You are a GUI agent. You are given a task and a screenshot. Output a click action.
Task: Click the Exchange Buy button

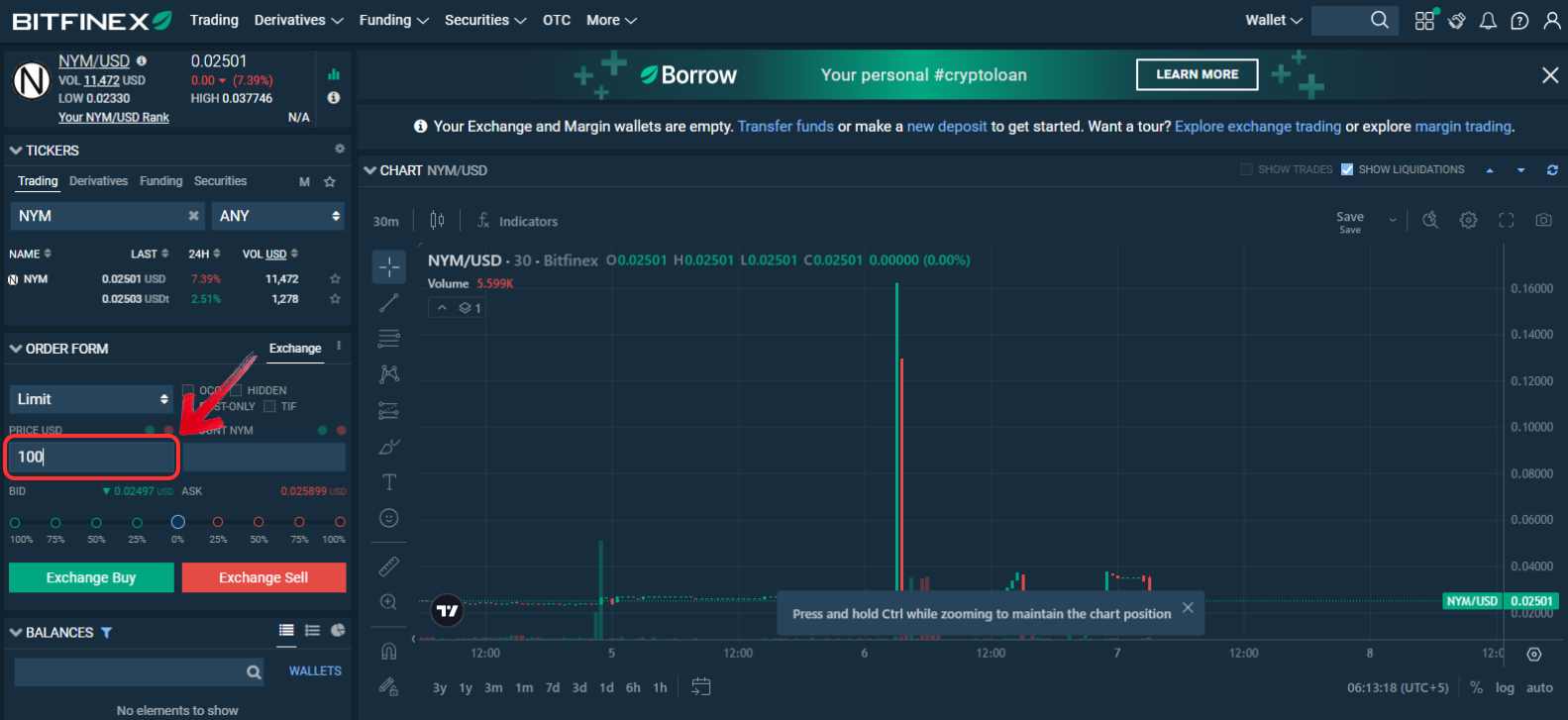(91, 577)
